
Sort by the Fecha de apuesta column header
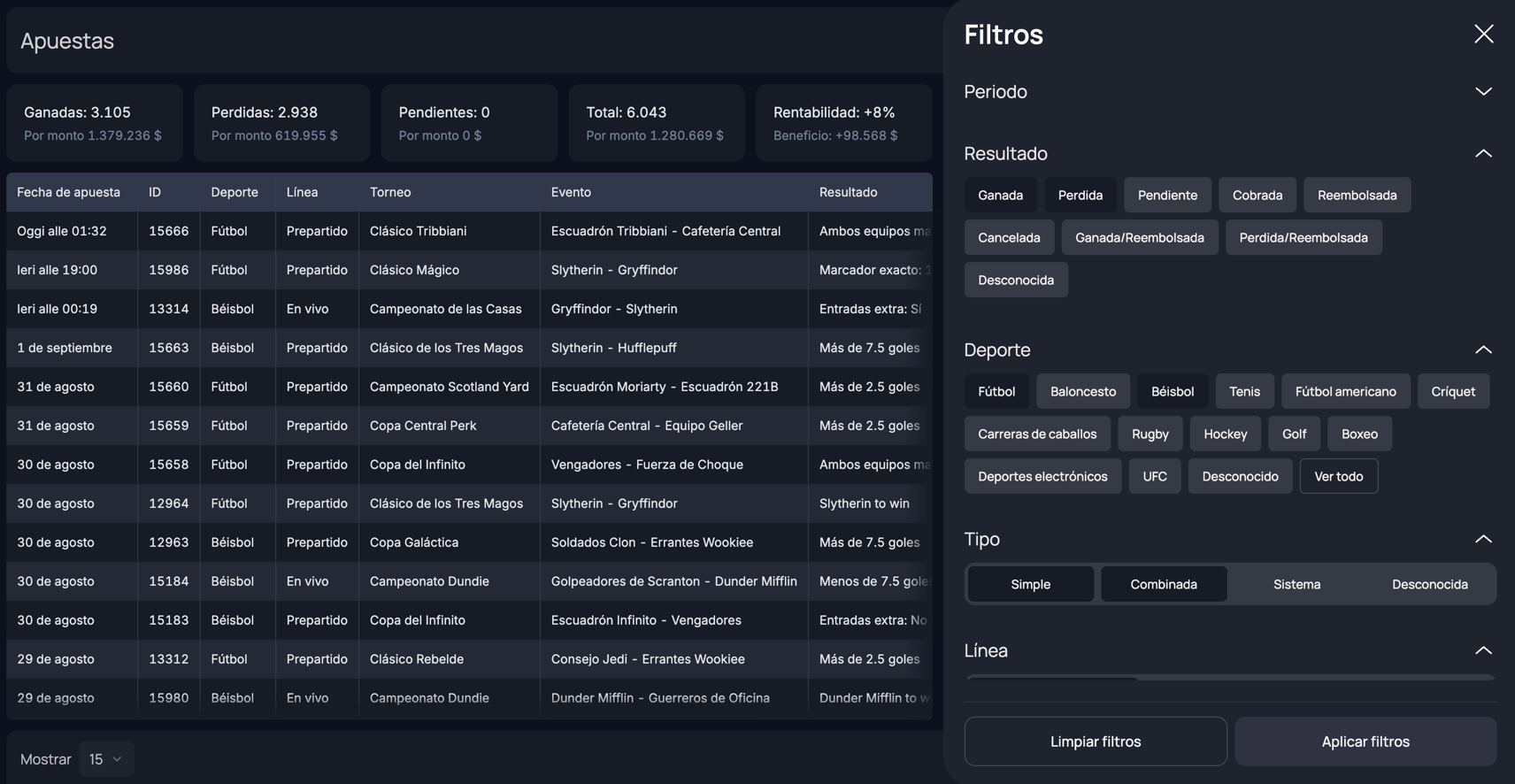coord(68,192)
